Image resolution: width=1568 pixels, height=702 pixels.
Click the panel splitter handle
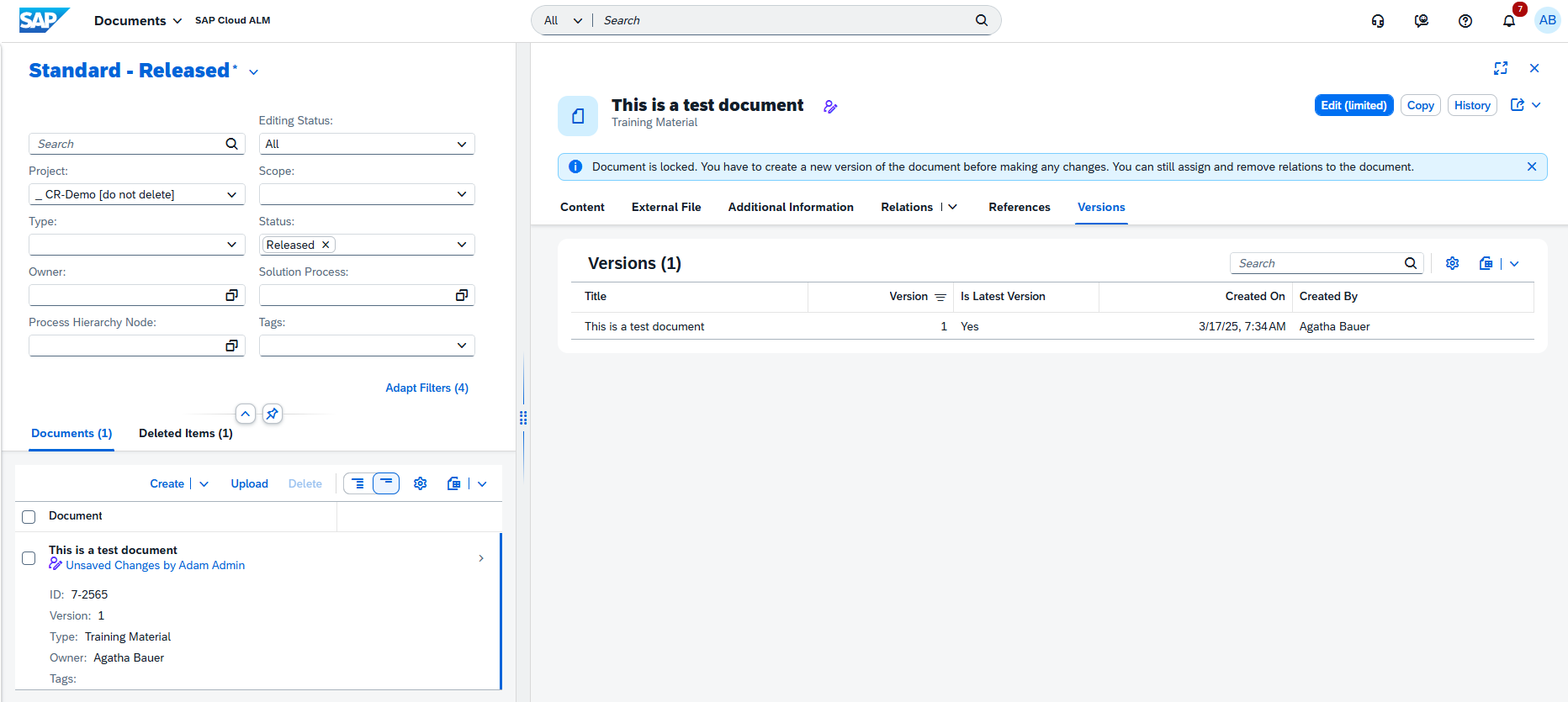click(523, 418)
